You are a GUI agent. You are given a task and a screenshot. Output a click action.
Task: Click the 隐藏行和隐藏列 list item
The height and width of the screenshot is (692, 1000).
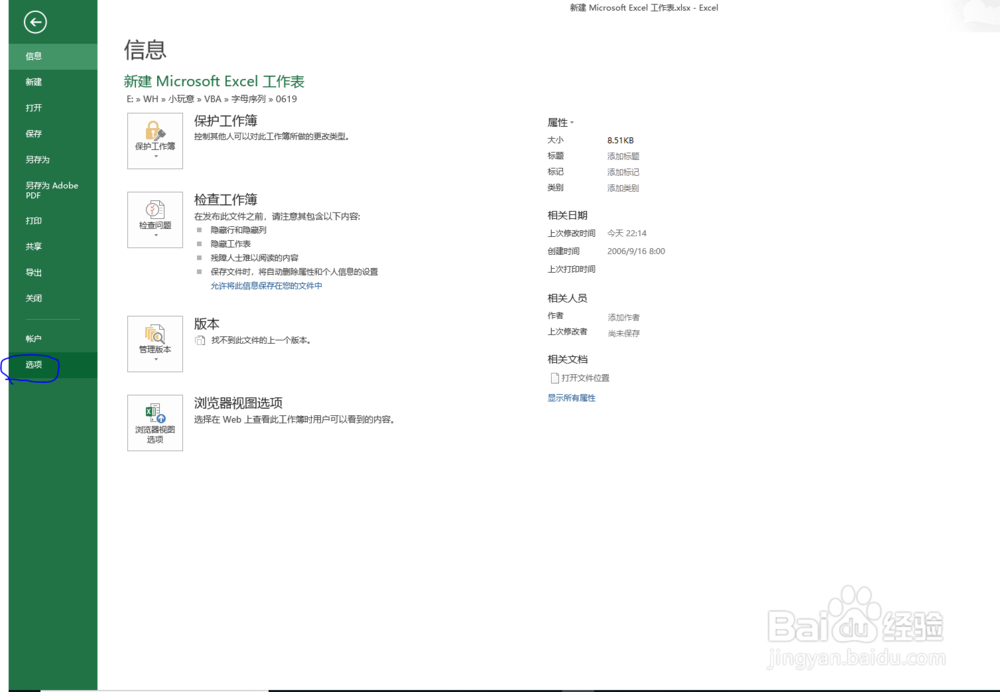pos(239,230)
